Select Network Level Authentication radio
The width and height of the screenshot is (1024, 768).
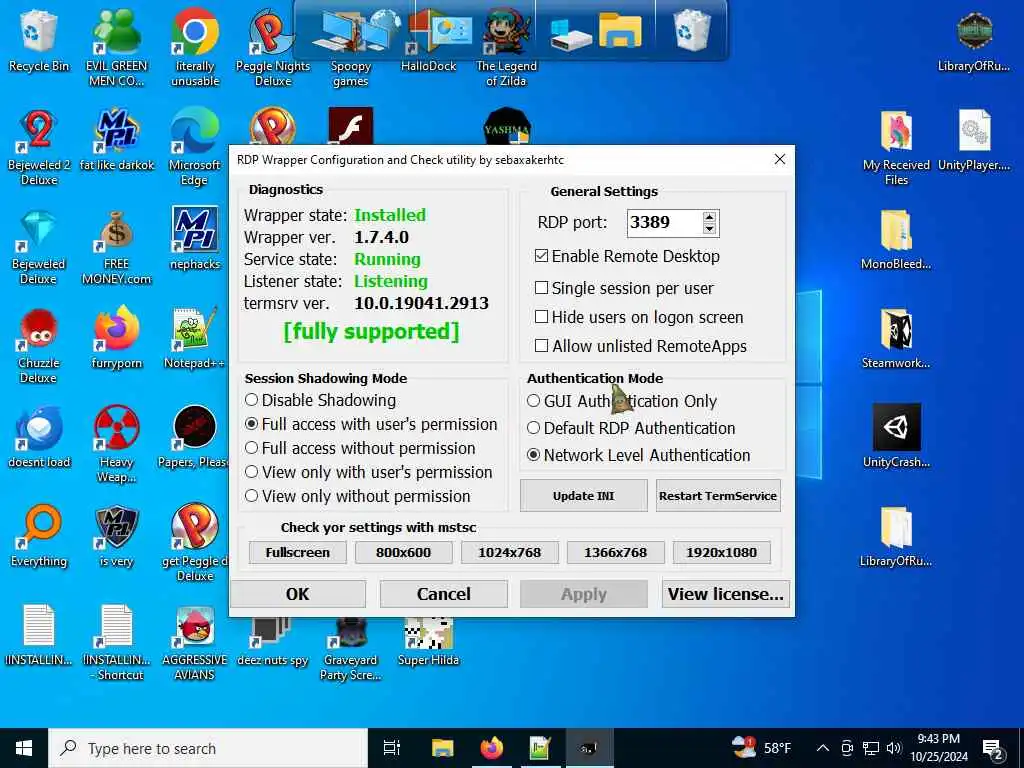pos(534,455)
